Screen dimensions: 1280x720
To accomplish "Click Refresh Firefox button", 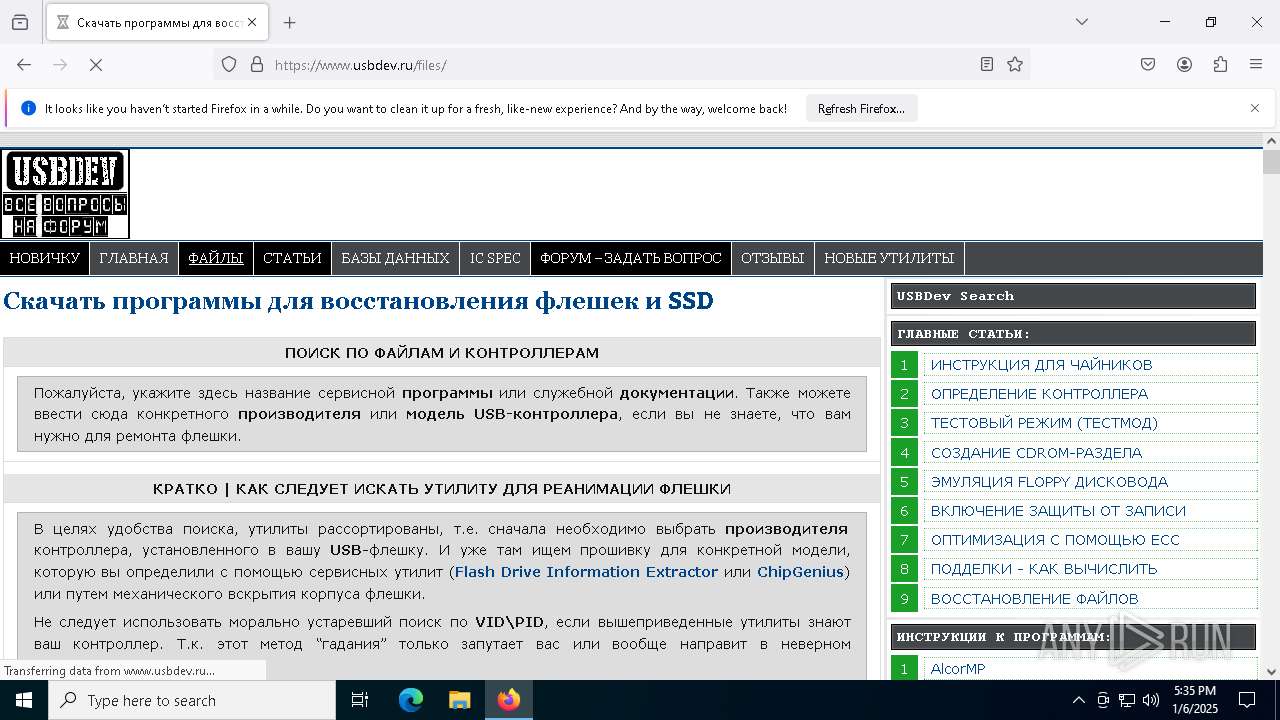I will (861, 108).
